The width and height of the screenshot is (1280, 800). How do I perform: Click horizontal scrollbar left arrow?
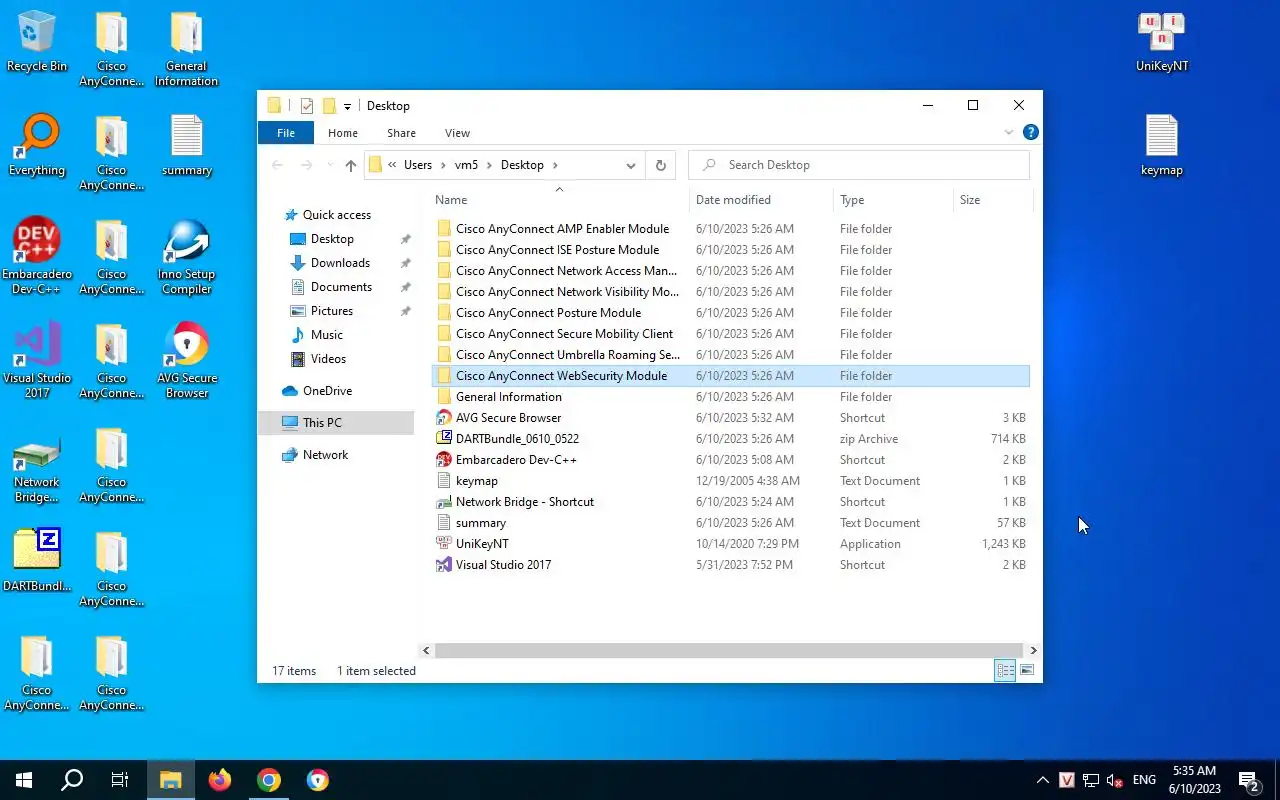click(426, 650)
